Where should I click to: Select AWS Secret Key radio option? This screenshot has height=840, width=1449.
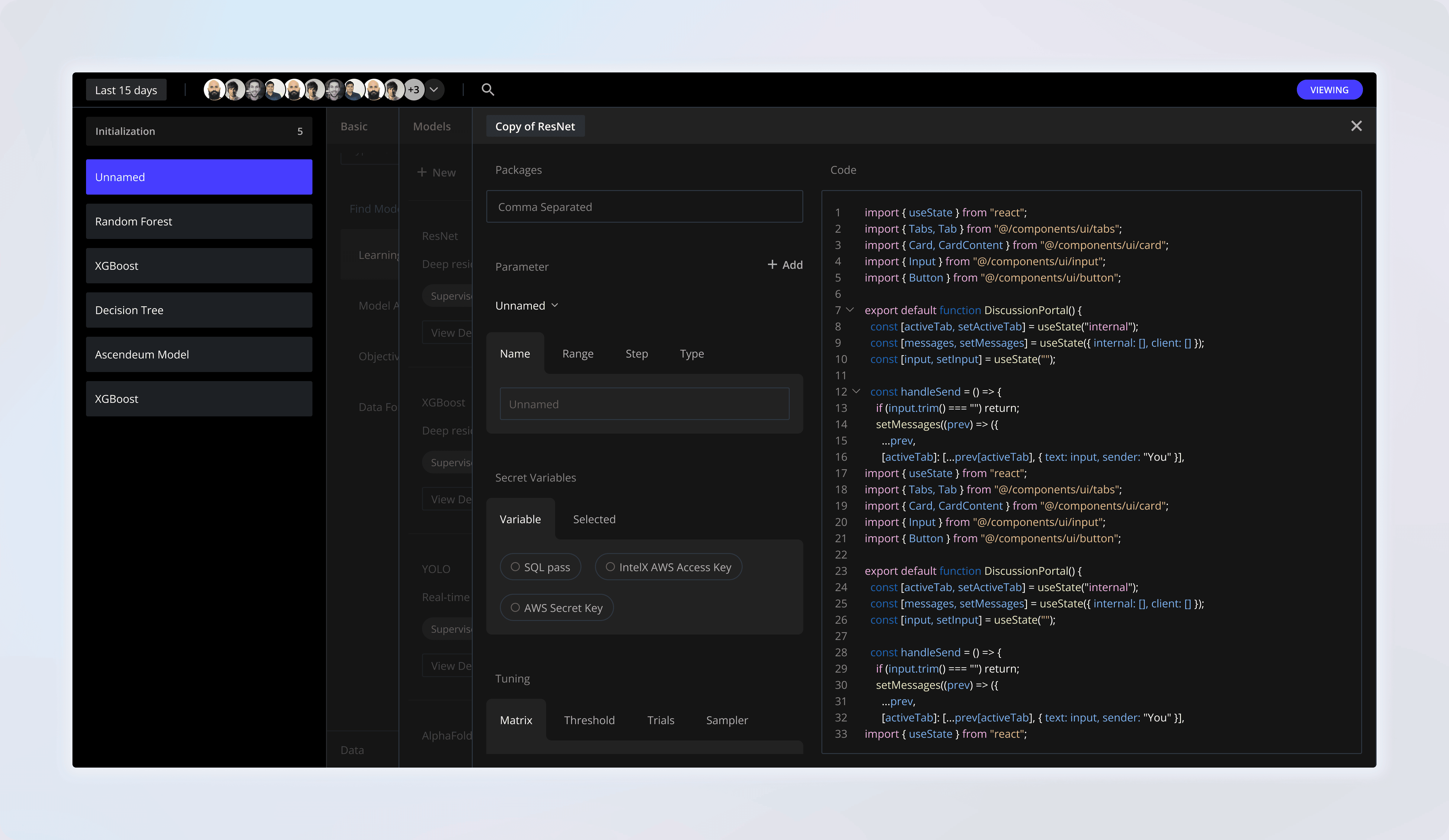515,607
